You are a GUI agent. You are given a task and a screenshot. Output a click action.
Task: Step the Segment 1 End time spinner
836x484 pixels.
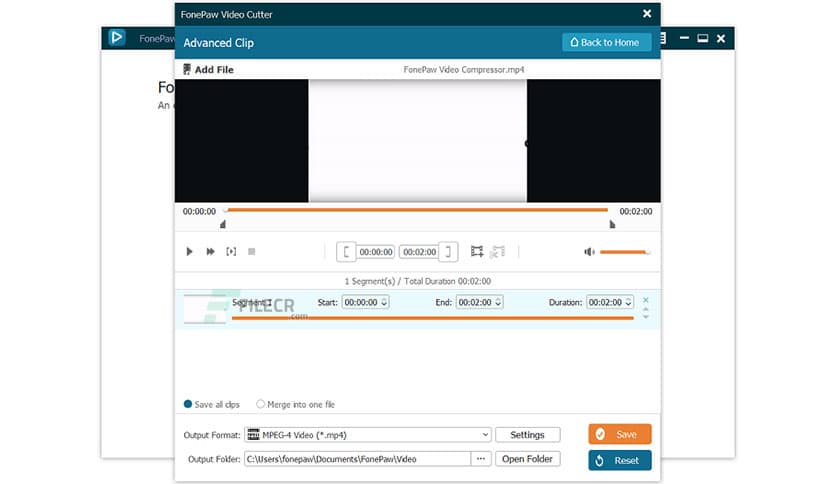[x=498, y=302]
